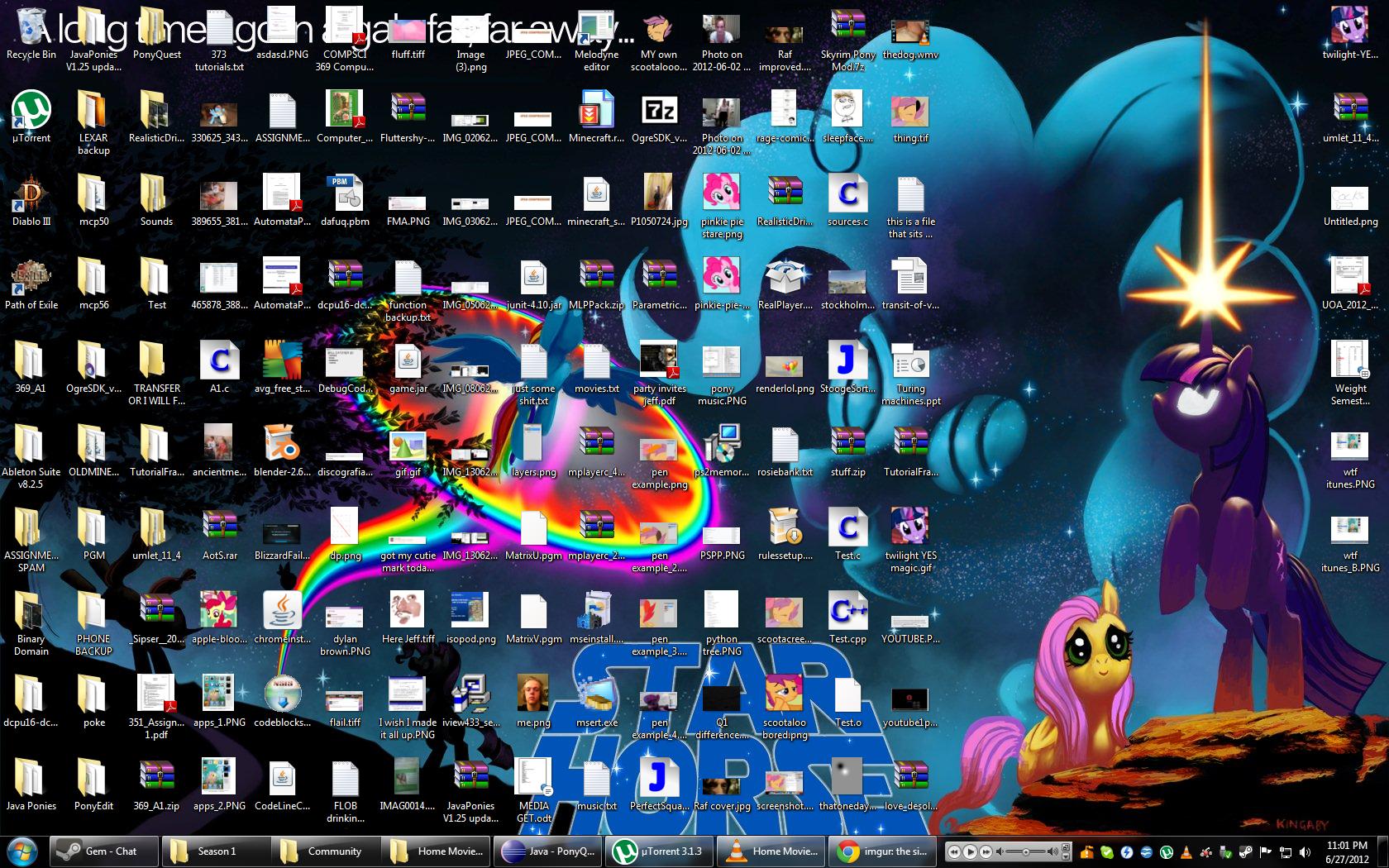Switch to Season 1 folder window
Image resolution: width=1389 pixels, height=868 pixels.
click(216, 851)
